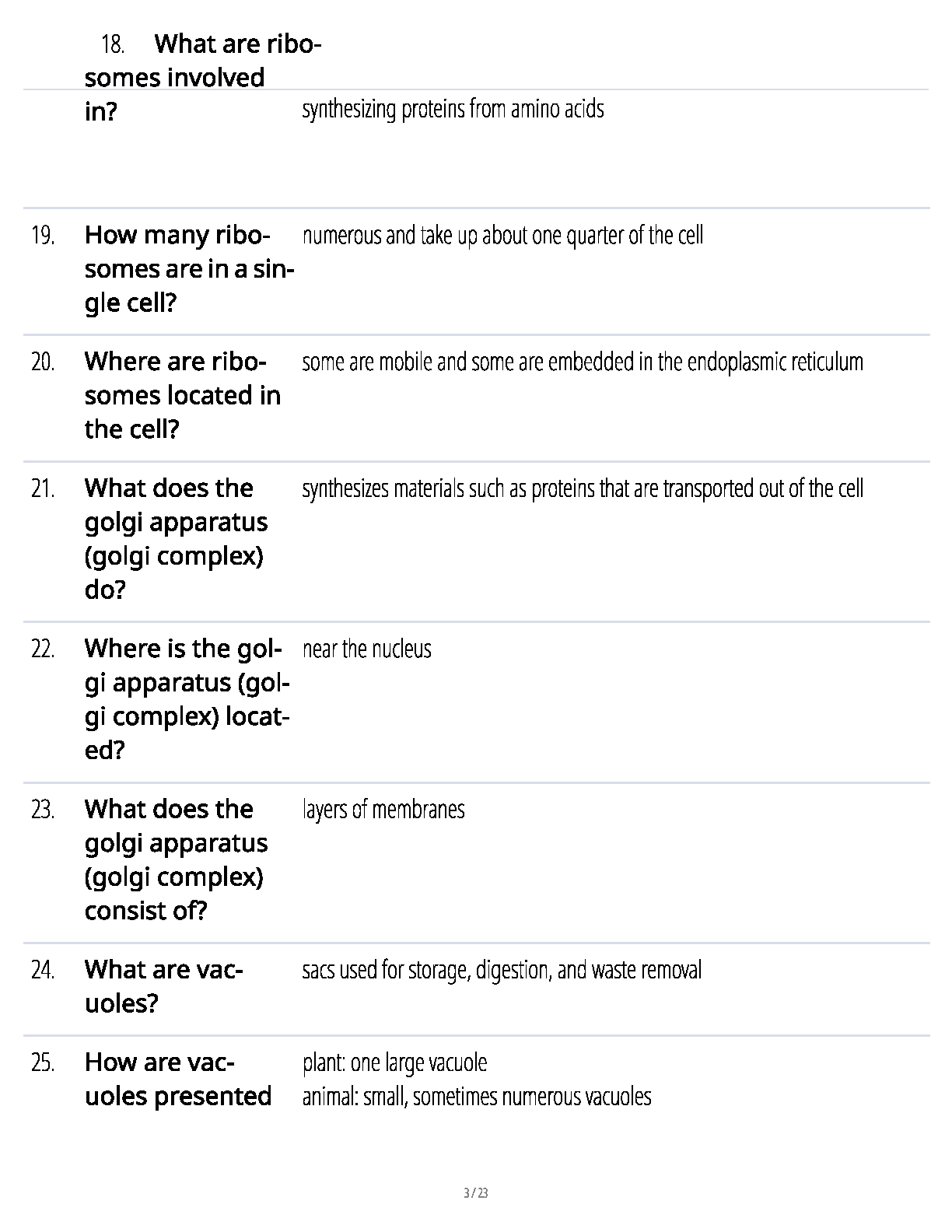Click question number 20
Image resolution: width=952 pixels, height=1232 pixels.
tap(43, 362)
